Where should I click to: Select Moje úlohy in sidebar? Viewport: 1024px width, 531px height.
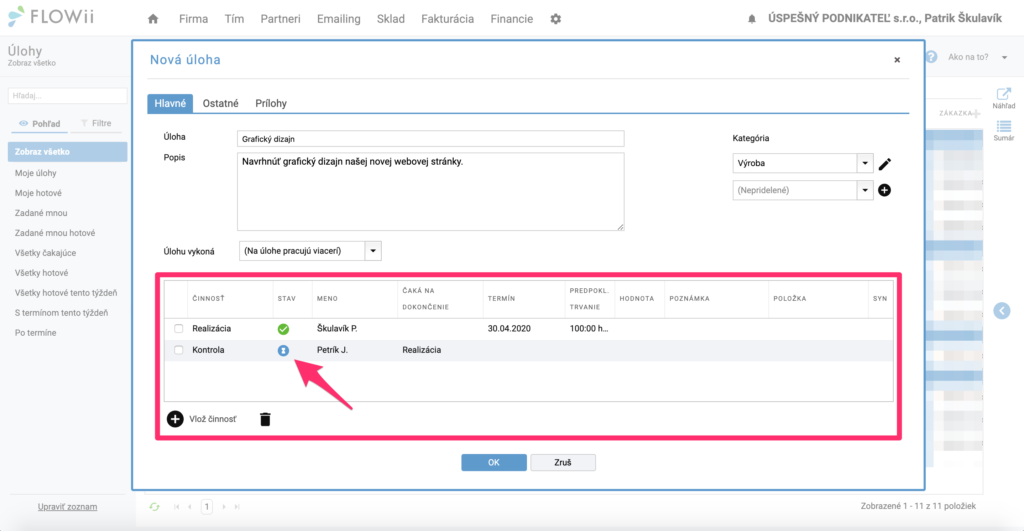(36, 173)
